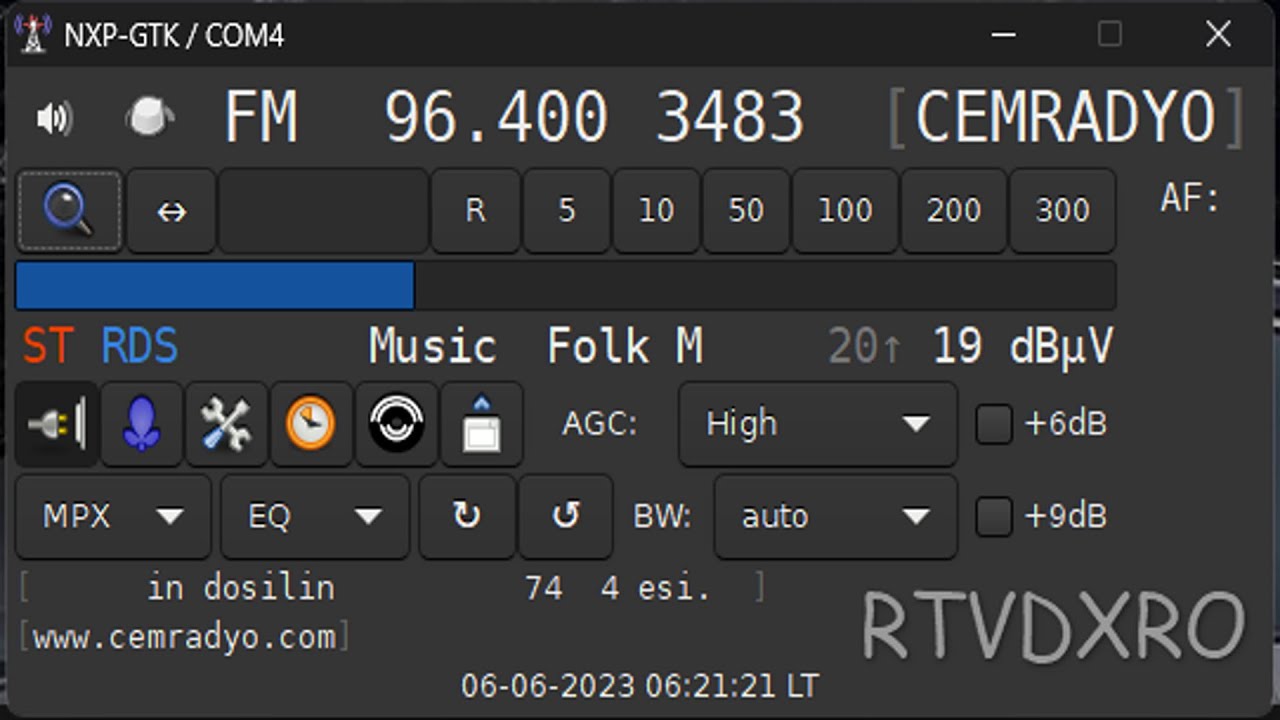Click the blue antenna pattern icon

click(142, 424)
